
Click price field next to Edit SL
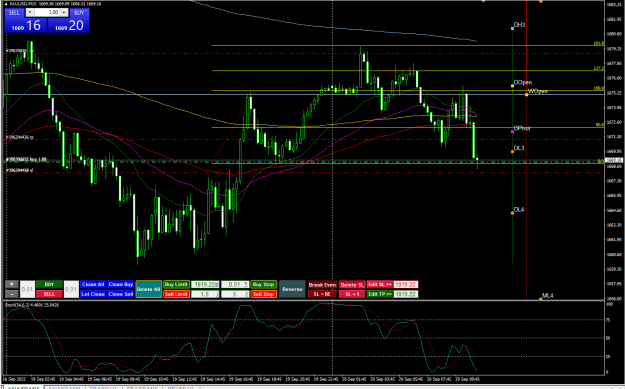(x=406, y=285)
